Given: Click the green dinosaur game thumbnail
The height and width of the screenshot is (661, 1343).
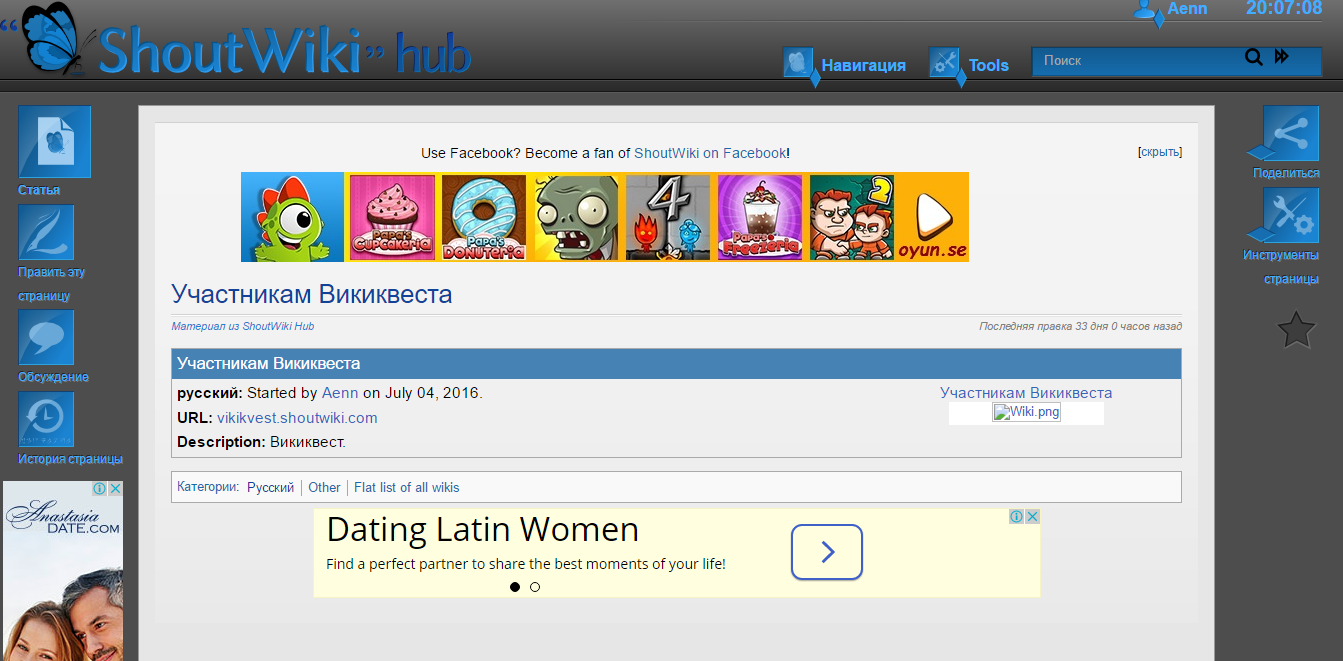Looking at the screenshot, I should [x=293, y=217].
